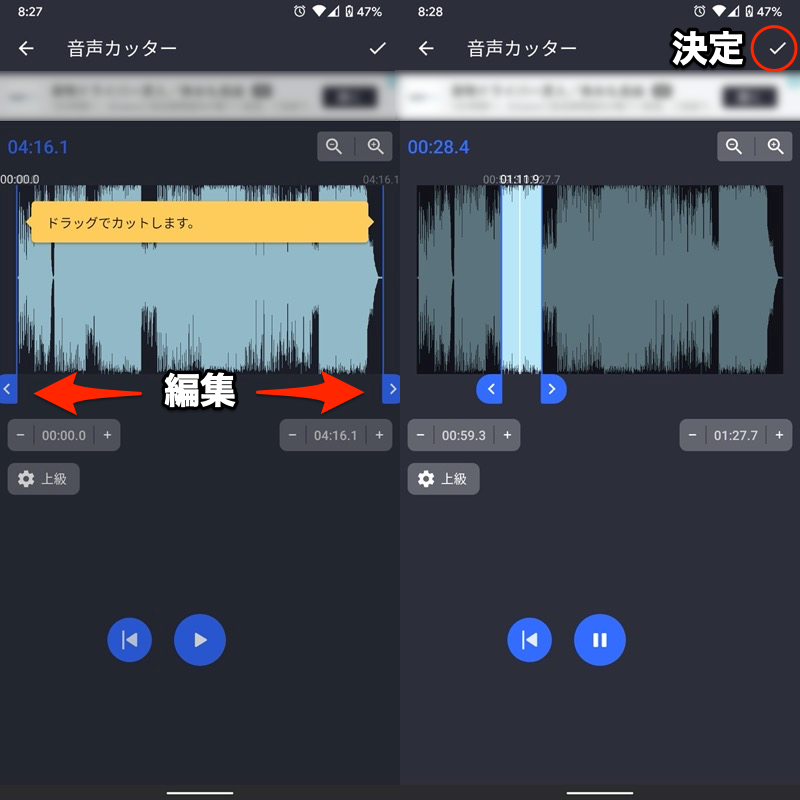Decrease start time 00:00.0 with minus
800x800 pixels.
(x=21, y=436)
